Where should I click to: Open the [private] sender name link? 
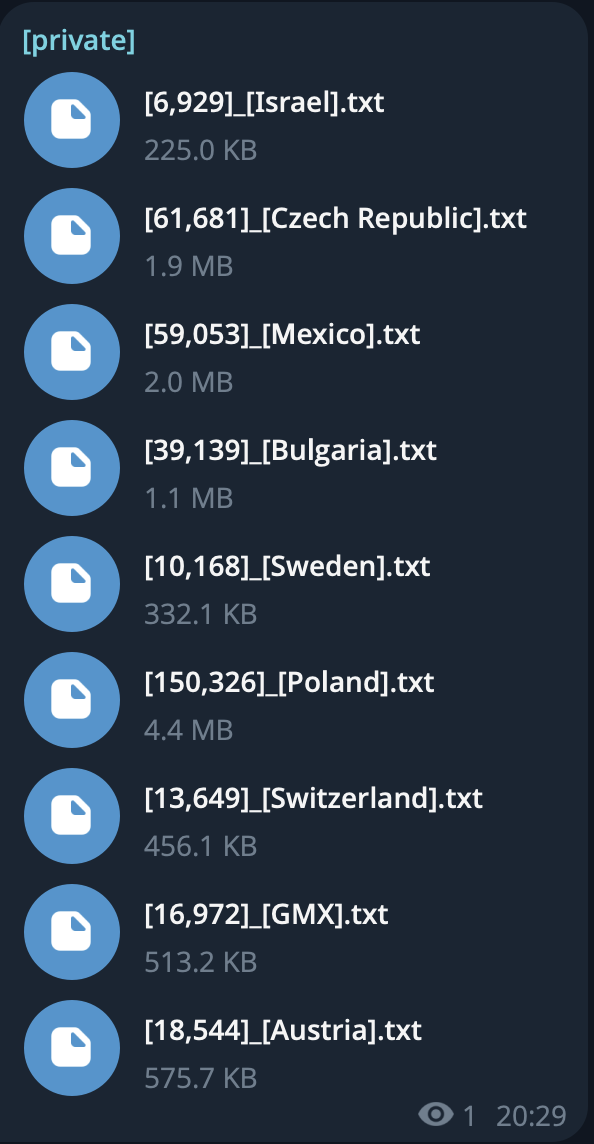(79, 41)
